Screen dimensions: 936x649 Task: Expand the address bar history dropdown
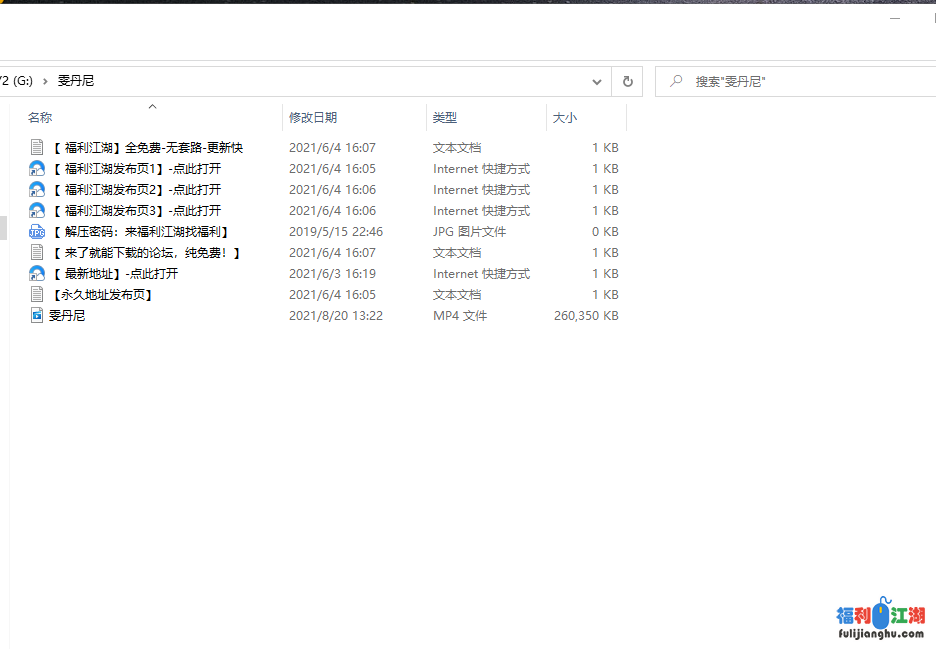point(597,81)
